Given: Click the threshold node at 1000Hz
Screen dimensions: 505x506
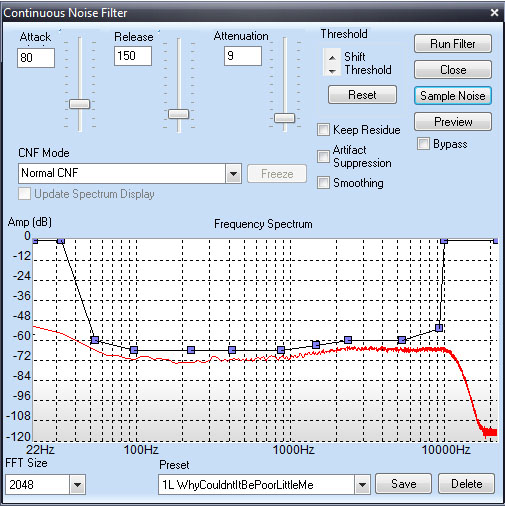Looking at the screenshot, I should (x=281, y=350).
